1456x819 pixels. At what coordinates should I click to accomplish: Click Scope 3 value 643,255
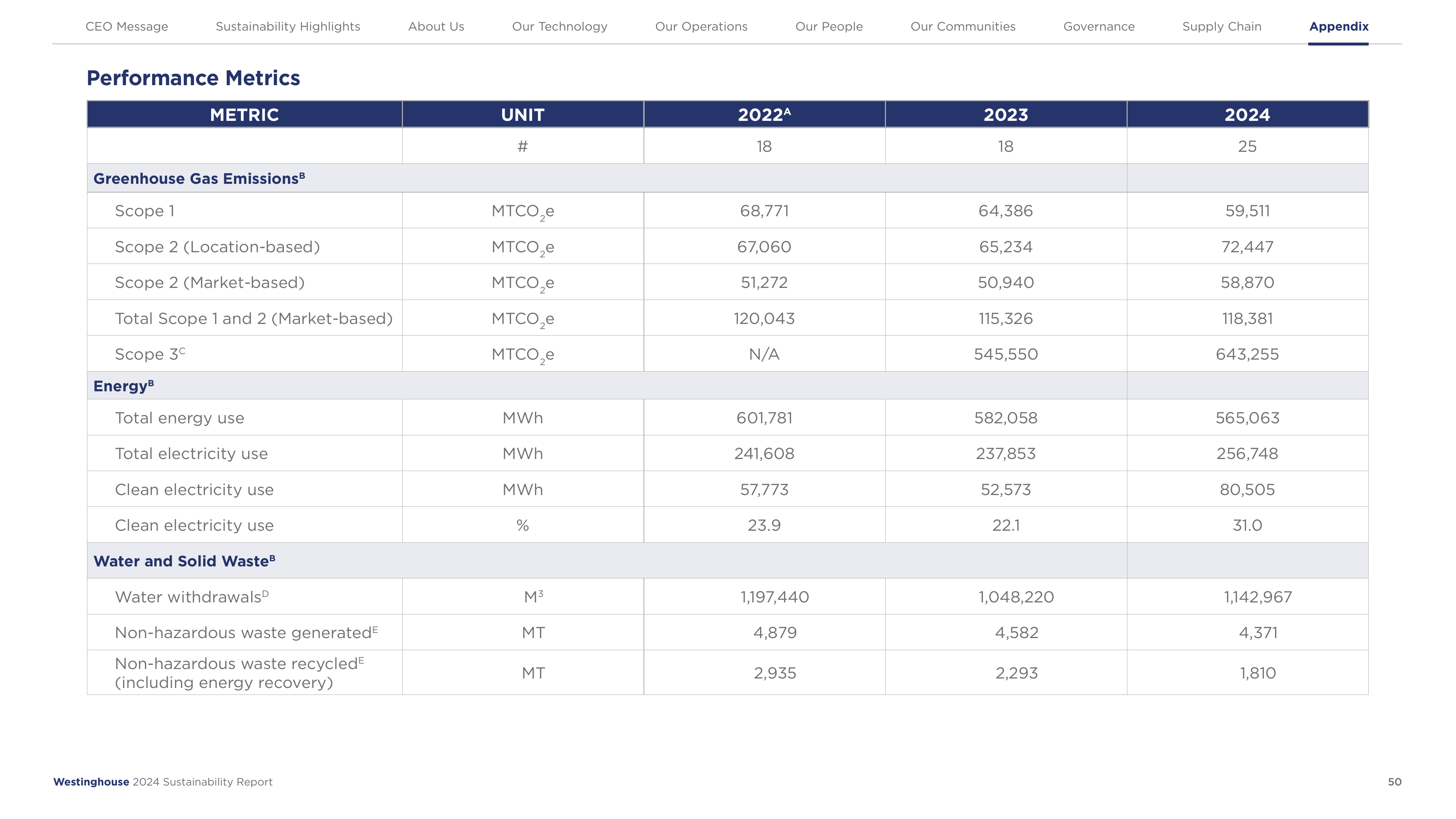coord(1247,355)
